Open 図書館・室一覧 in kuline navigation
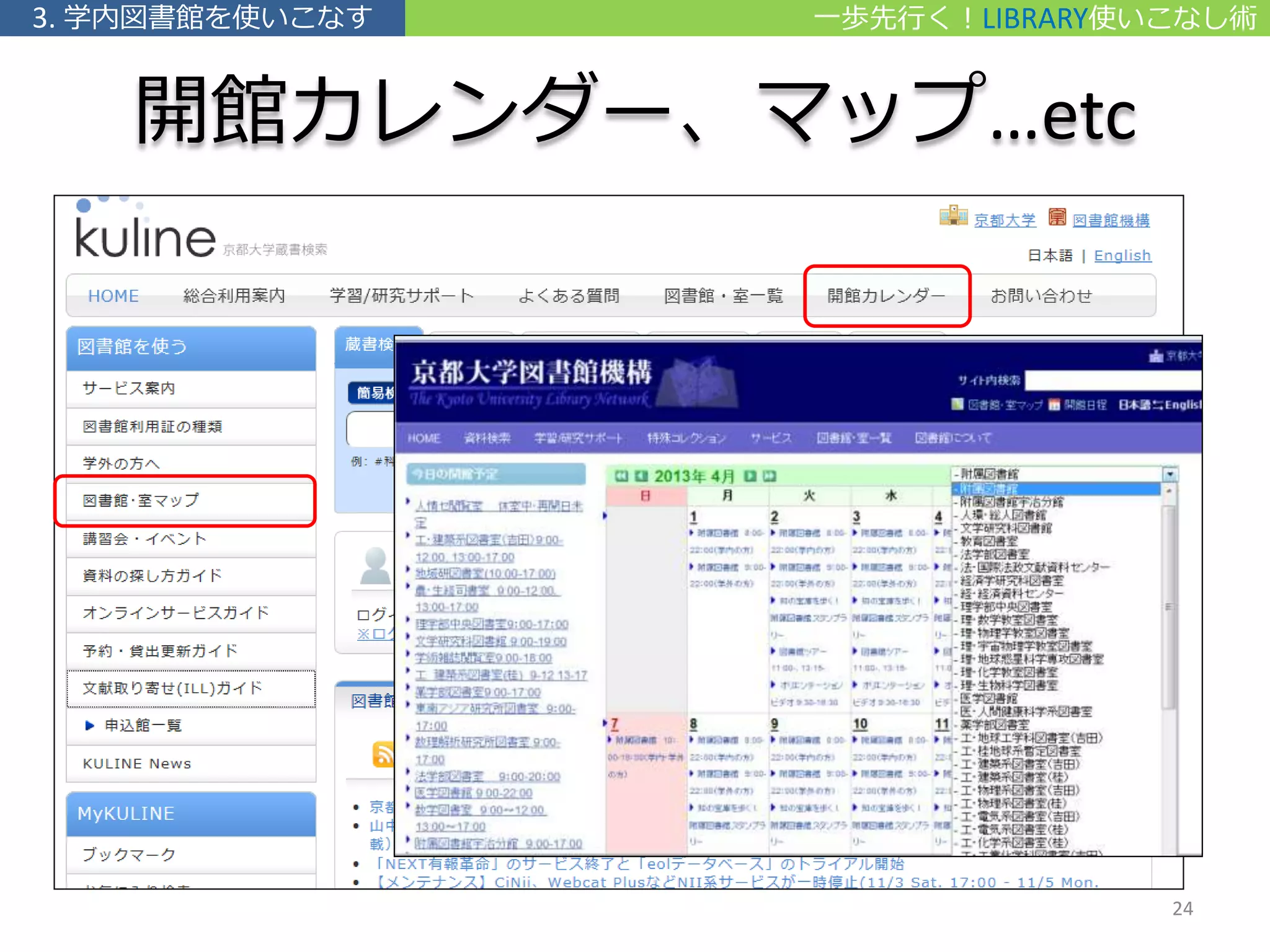 [724, 296]
